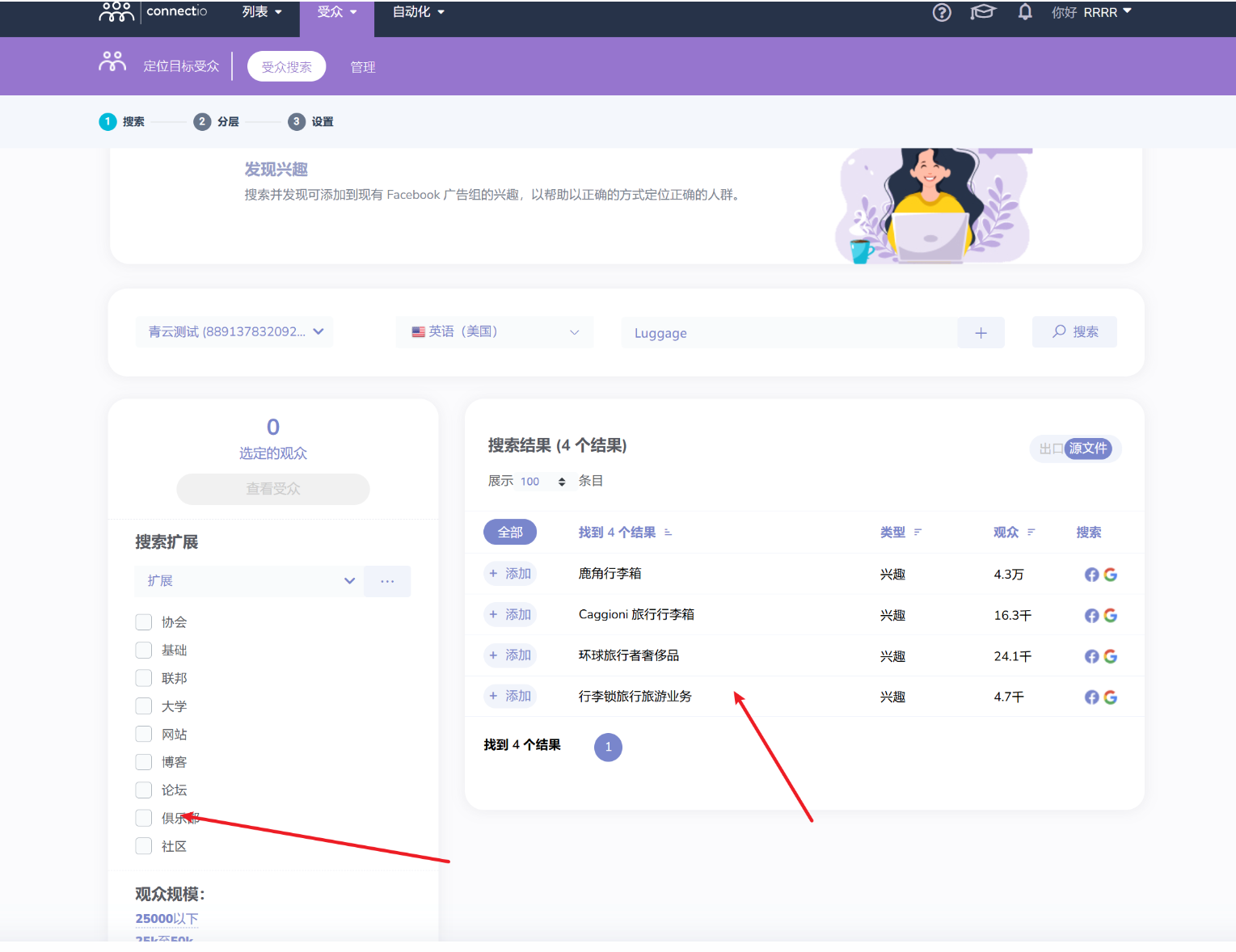Click the Google icon for Caggioni 旅行行李箱
The image size is (1236, 952).
pos(1111,615)
